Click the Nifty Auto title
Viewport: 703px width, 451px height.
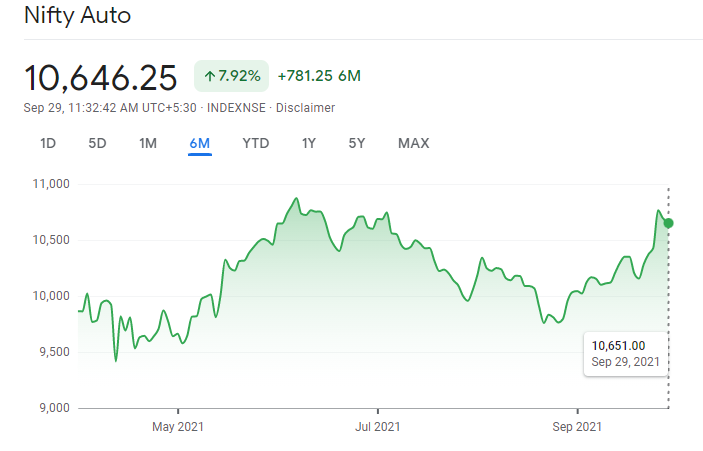(77, 16)
